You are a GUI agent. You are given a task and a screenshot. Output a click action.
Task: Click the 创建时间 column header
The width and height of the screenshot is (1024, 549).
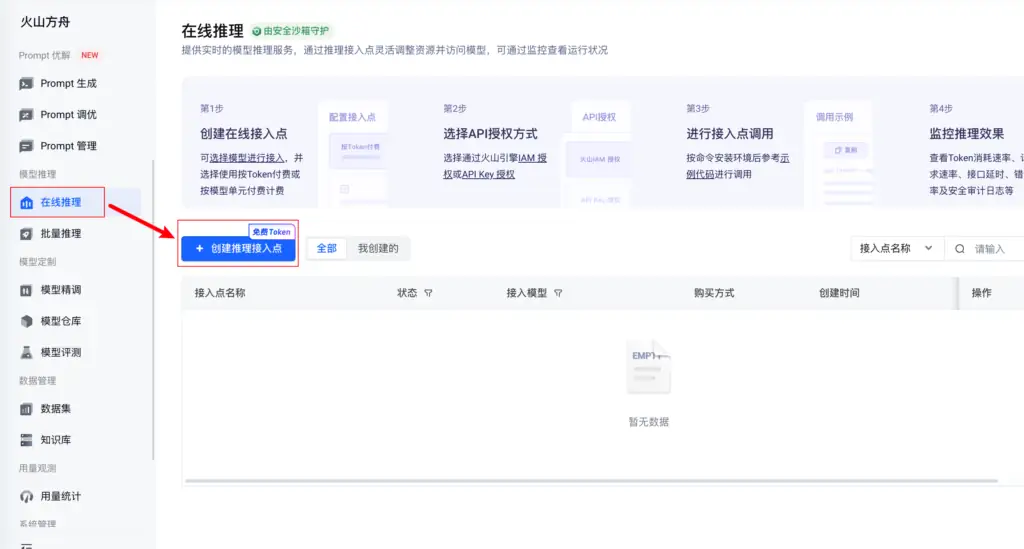coord(839,293)
